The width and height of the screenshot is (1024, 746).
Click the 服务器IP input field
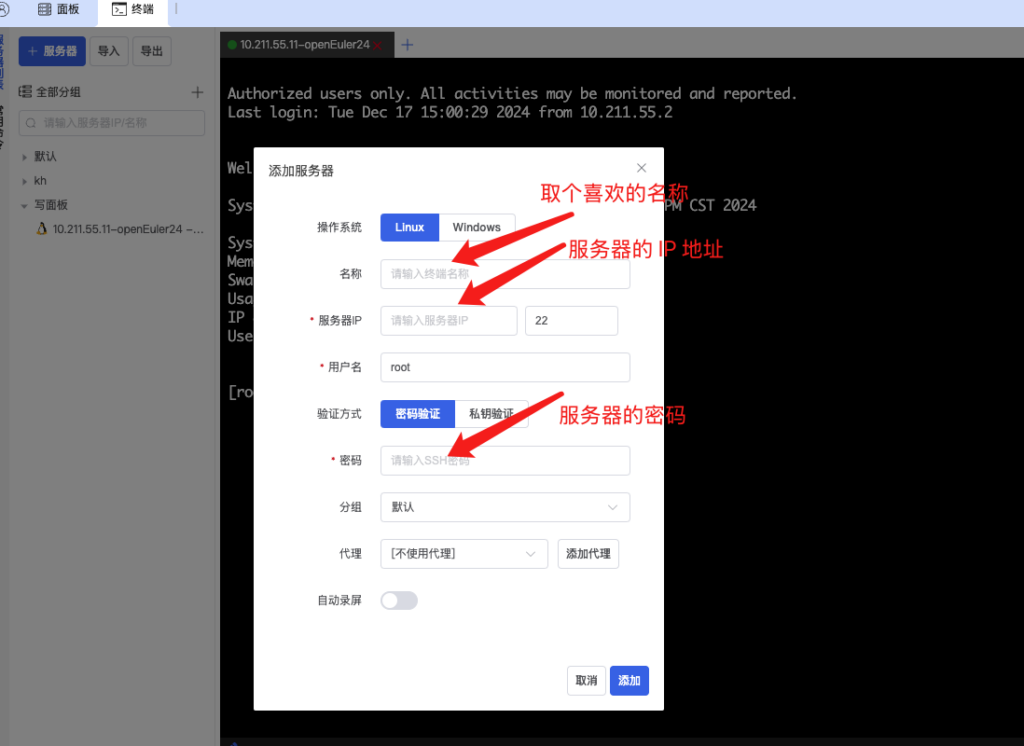(448, 321)
